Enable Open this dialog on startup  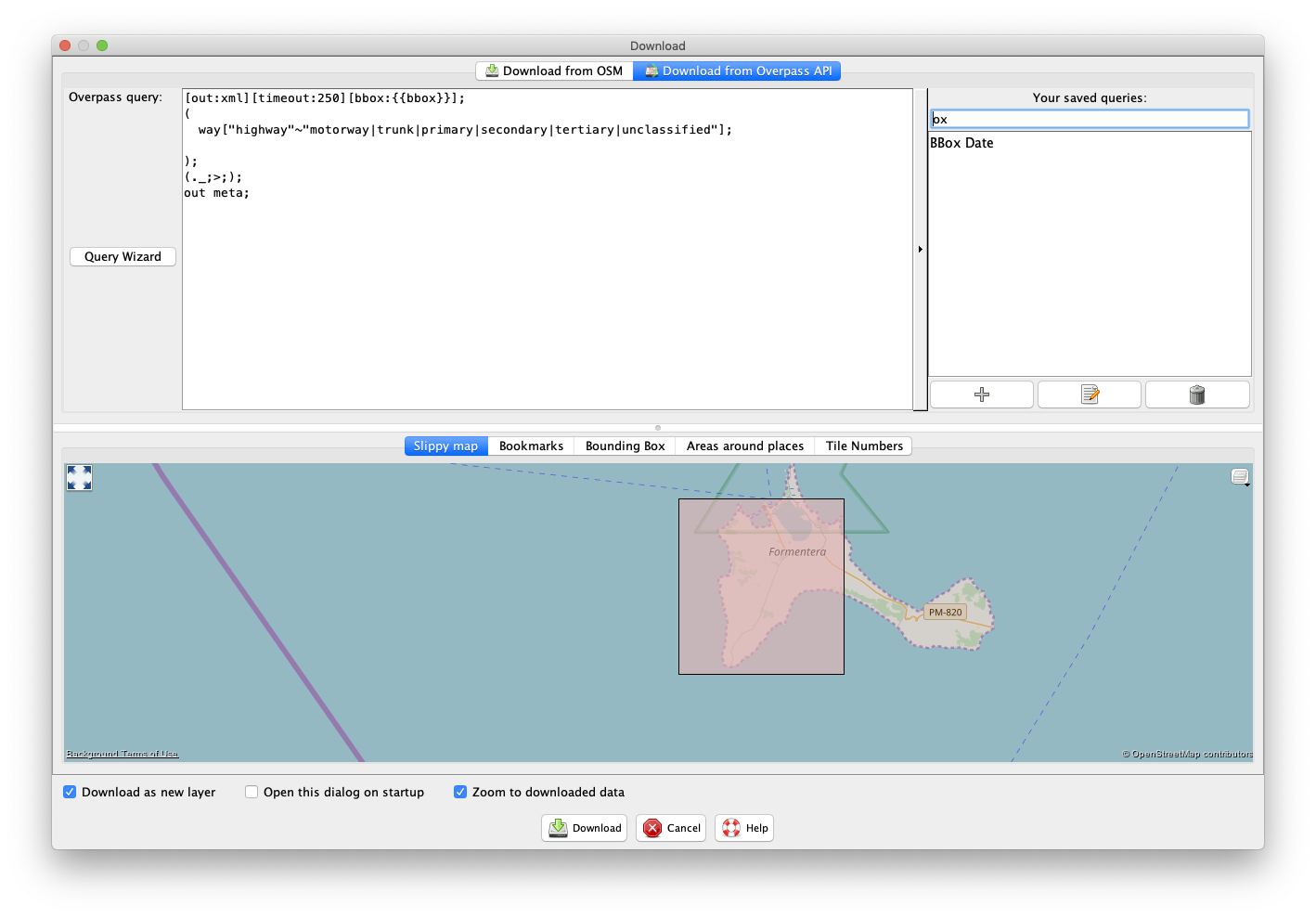pos(252,792)
